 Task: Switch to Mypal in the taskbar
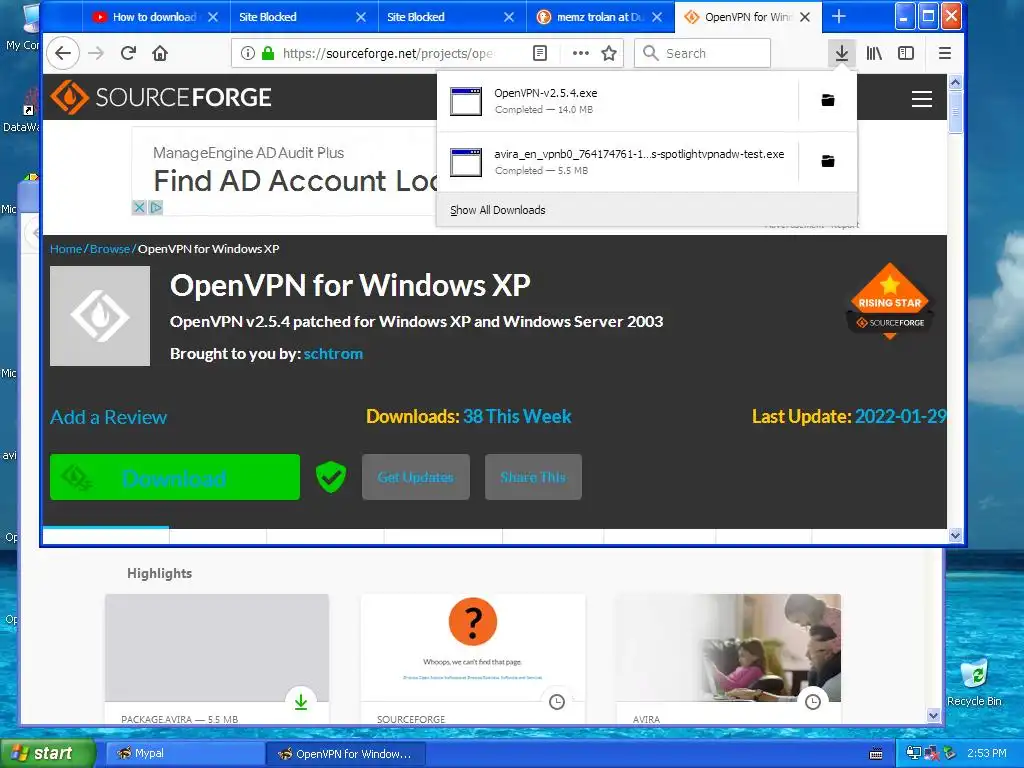pyautogui.click(x=183, y=753)
